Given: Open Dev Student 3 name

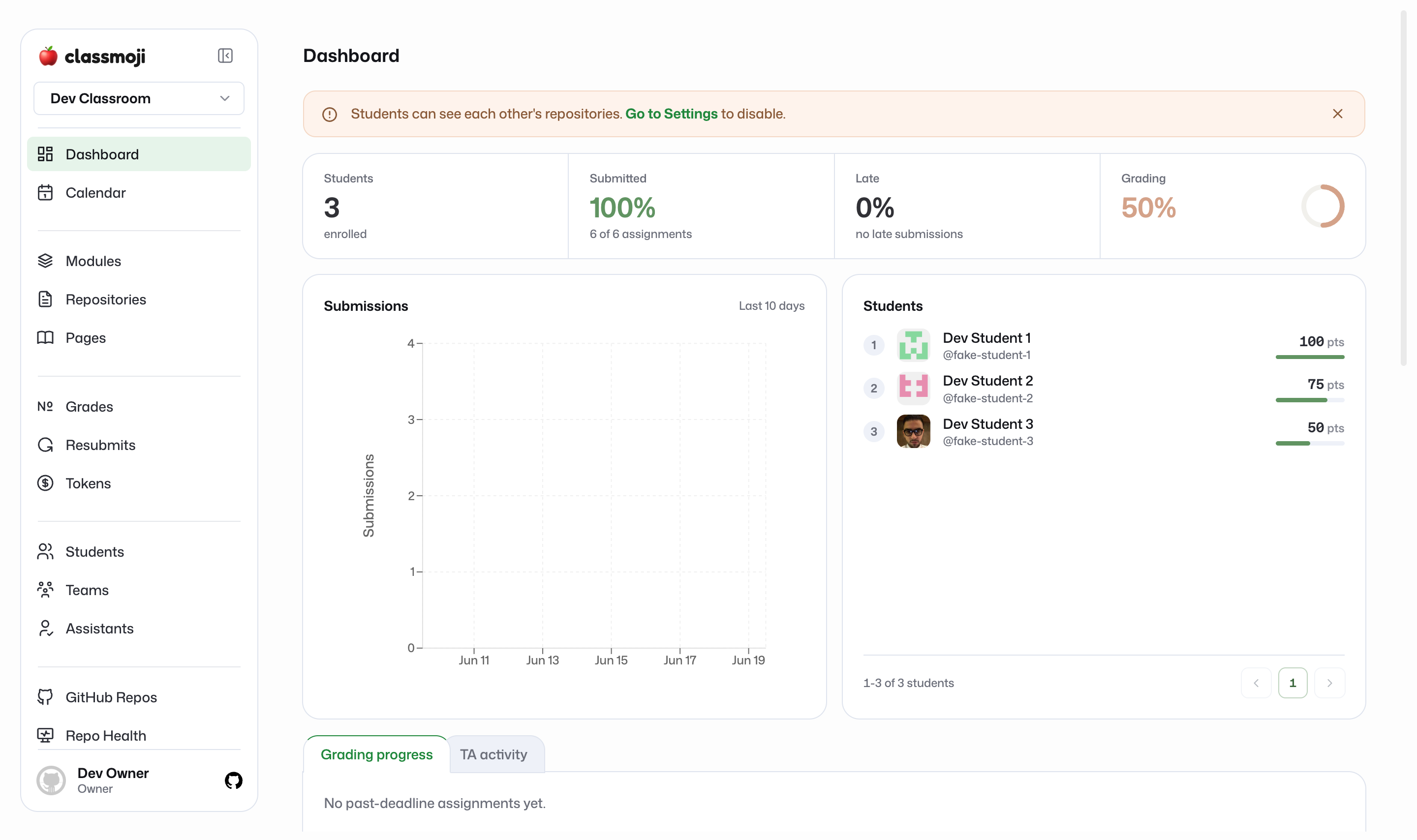Looking at the screenshot, I should click(988, 424).
